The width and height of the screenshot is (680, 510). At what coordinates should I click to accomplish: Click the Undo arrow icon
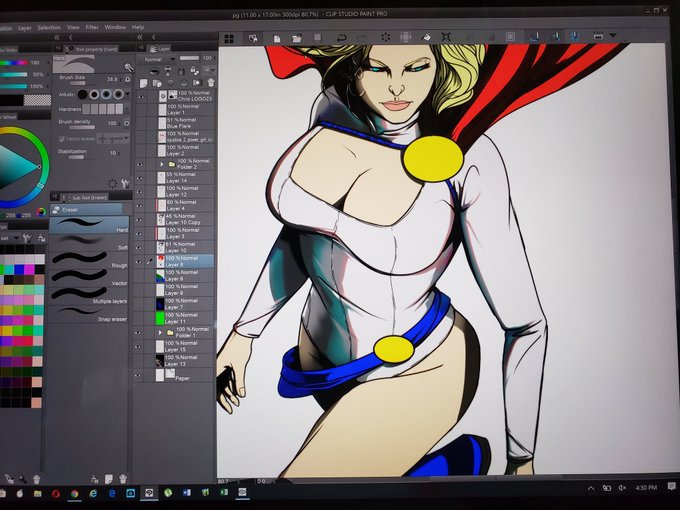click(x=342, y=38)
